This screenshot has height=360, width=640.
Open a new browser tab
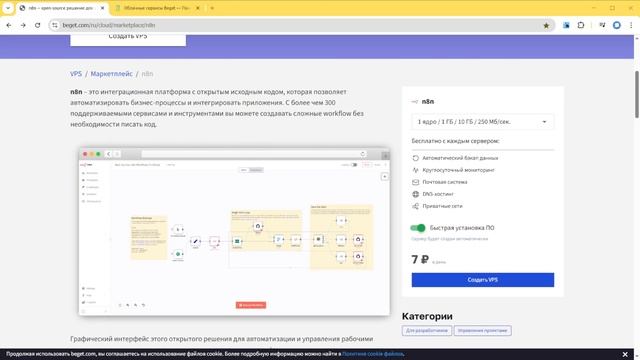(x=212, y=8)
